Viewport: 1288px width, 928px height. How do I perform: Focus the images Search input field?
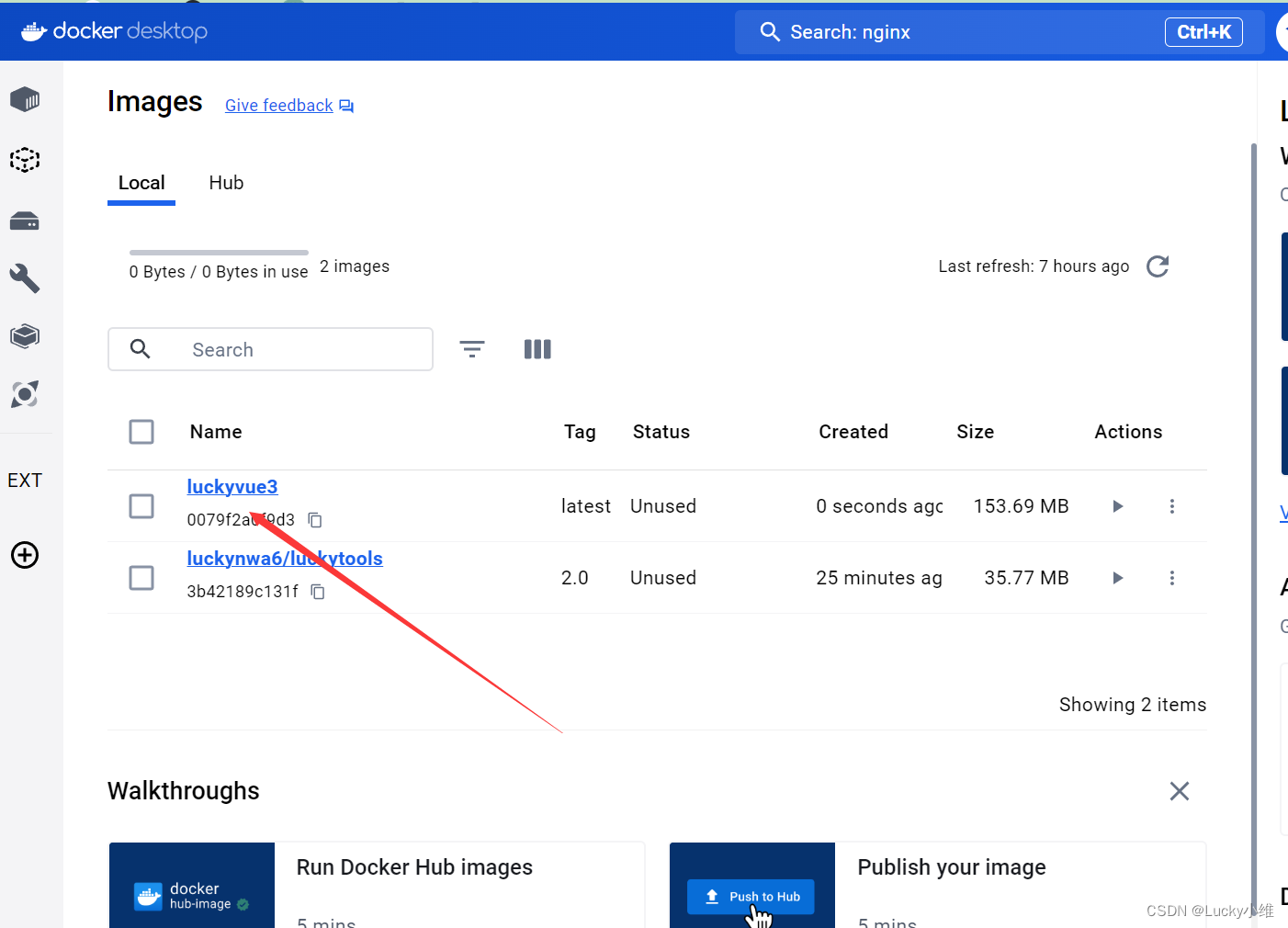point(270,349)
